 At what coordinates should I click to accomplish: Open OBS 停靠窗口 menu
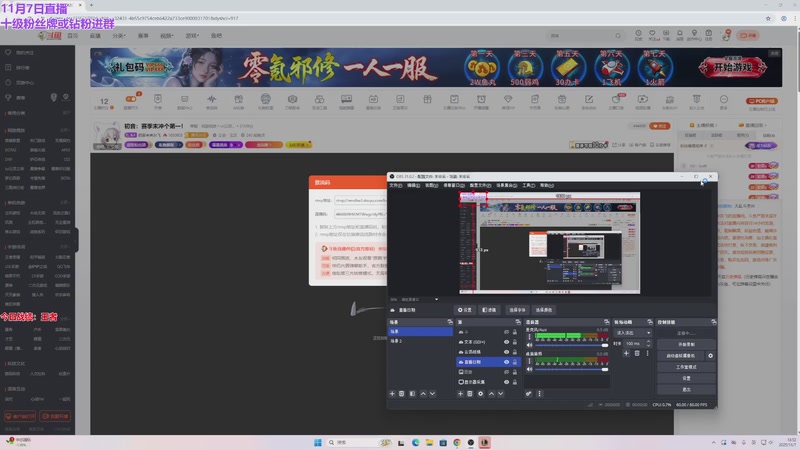[454, 185]
